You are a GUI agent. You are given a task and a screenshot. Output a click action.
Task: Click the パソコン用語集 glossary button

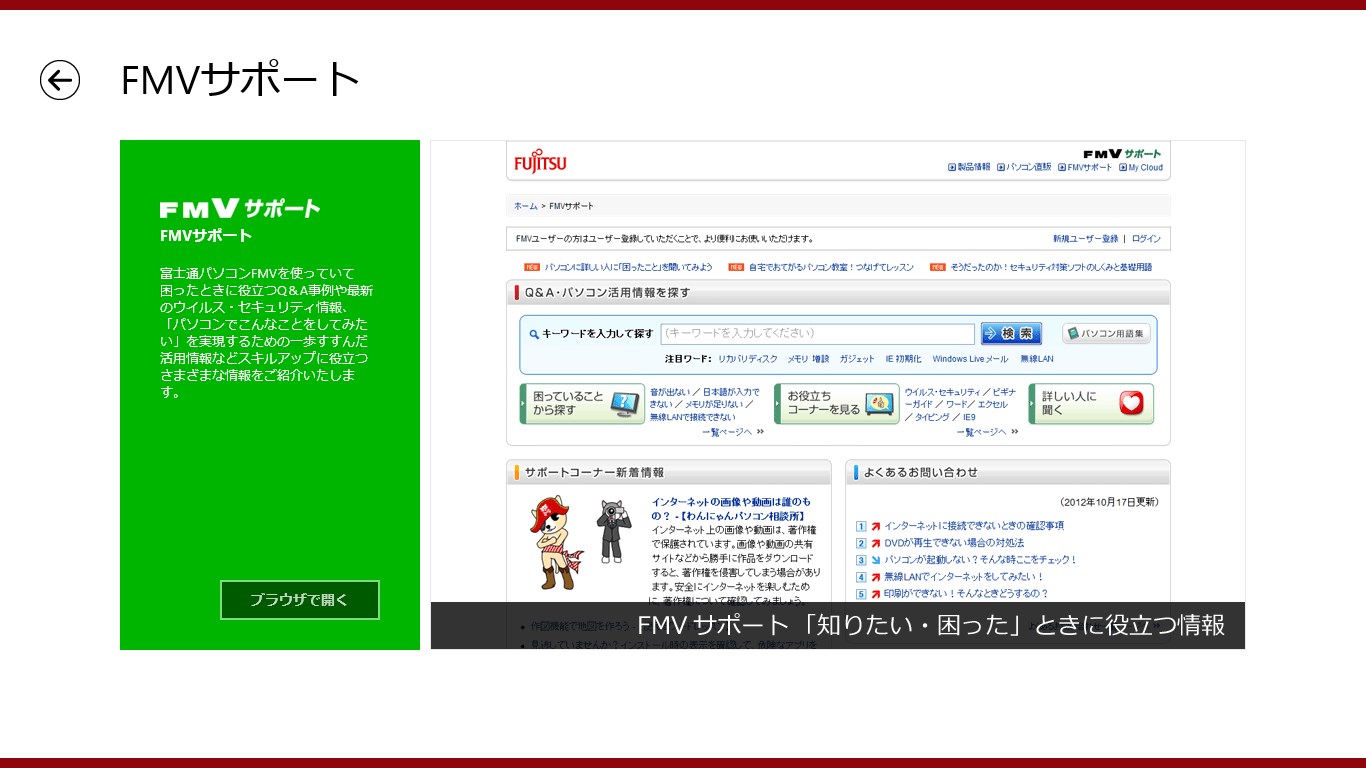tap(1106, 333)
